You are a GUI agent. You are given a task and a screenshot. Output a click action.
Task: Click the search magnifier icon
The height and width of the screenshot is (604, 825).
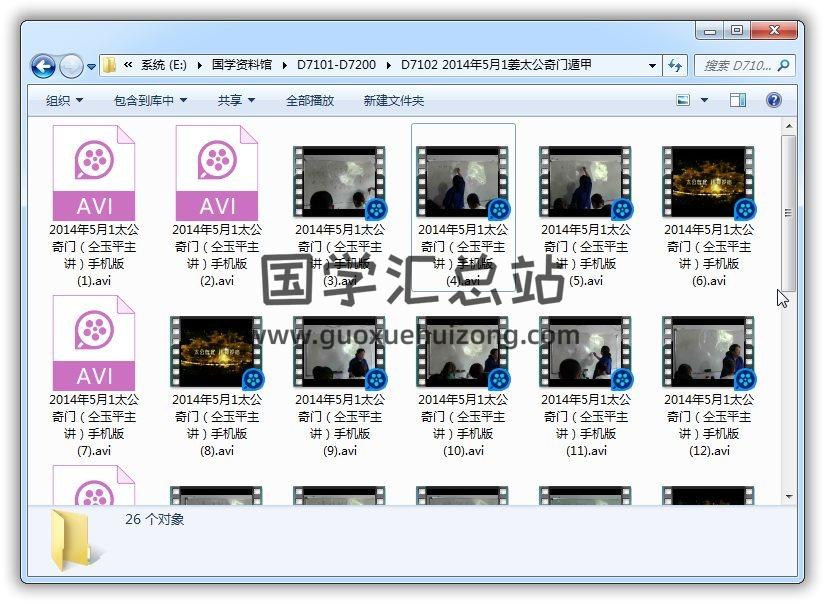coord(784,65)
